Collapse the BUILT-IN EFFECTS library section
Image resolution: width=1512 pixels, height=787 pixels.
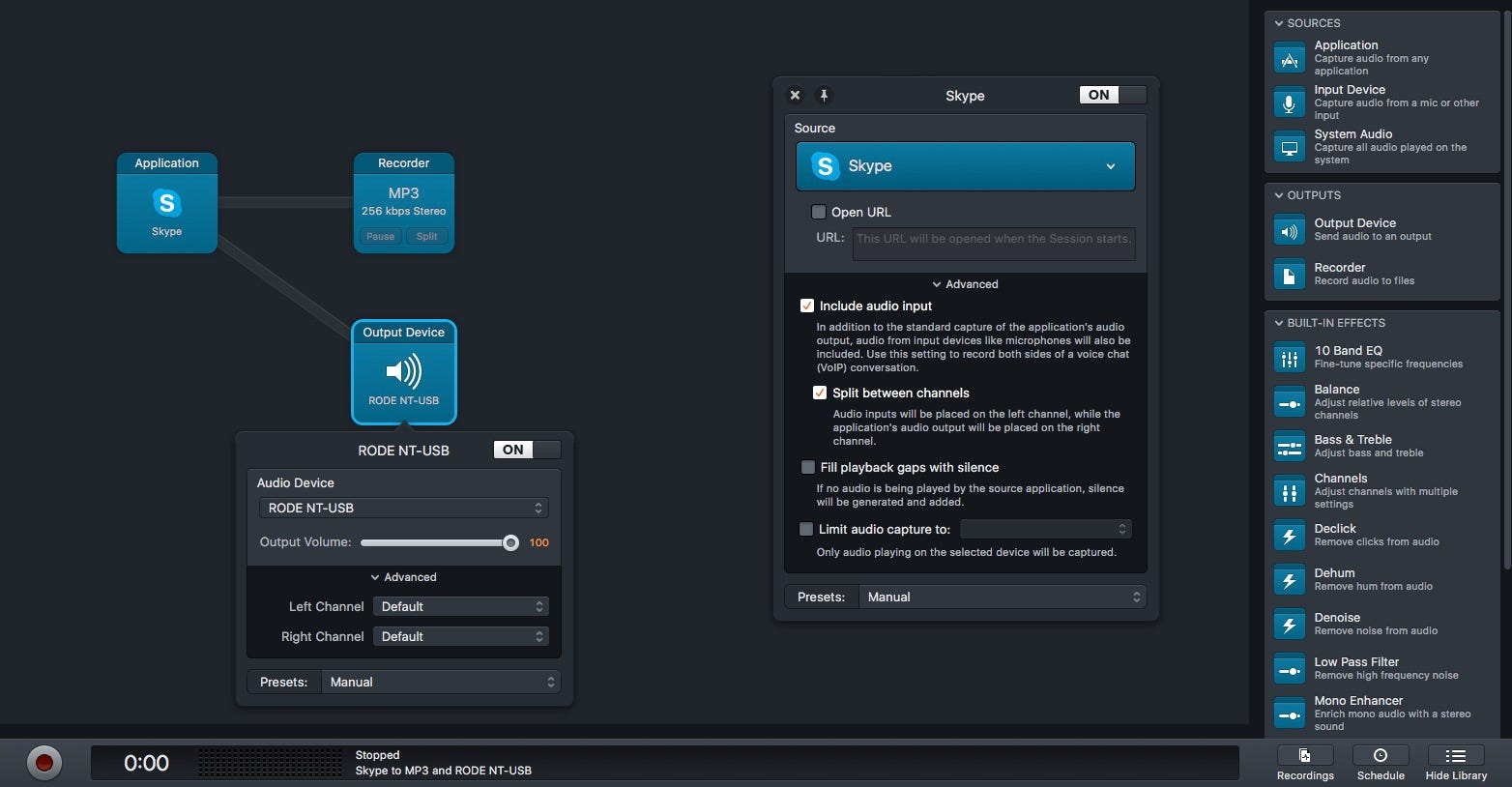point(1279,323)
